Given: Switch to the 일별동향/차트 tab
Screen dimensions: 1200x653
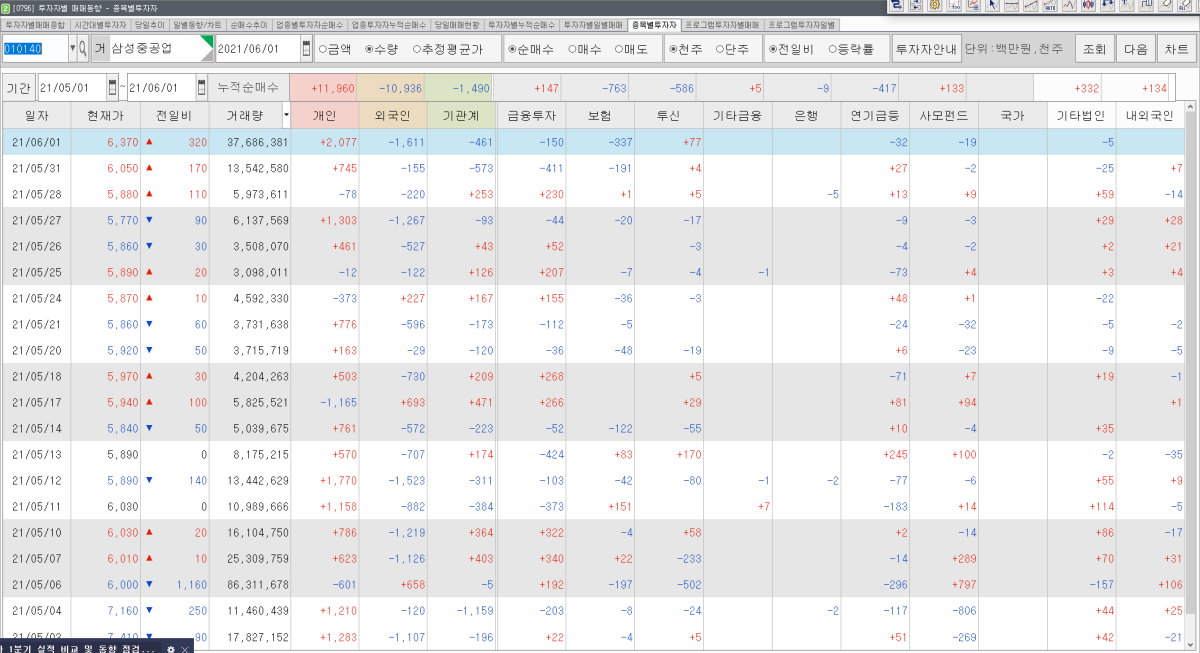Looking at the screenshot, I should (197, 24).
